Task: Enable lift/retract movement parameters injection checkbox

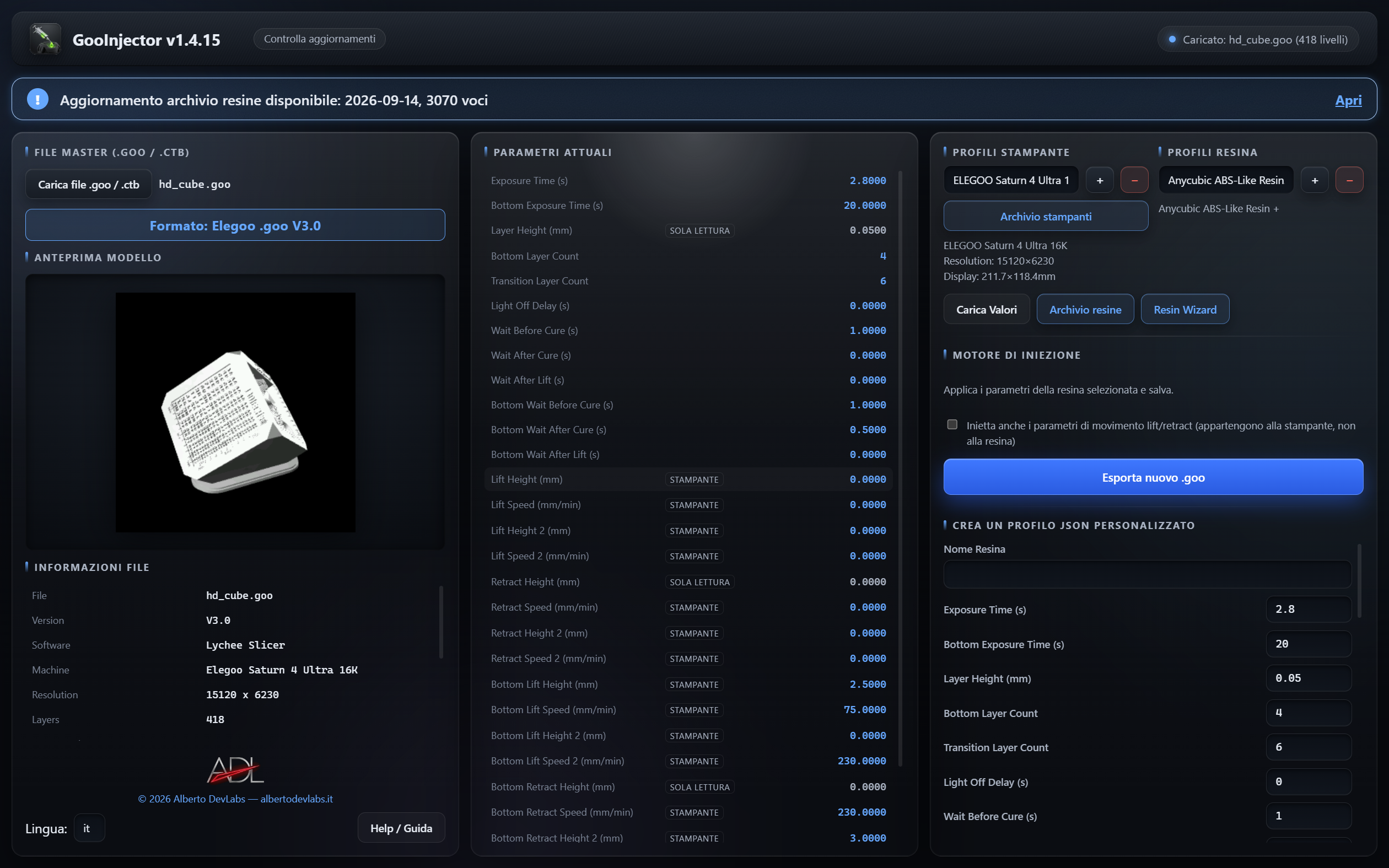Action: tap(952, 425)
